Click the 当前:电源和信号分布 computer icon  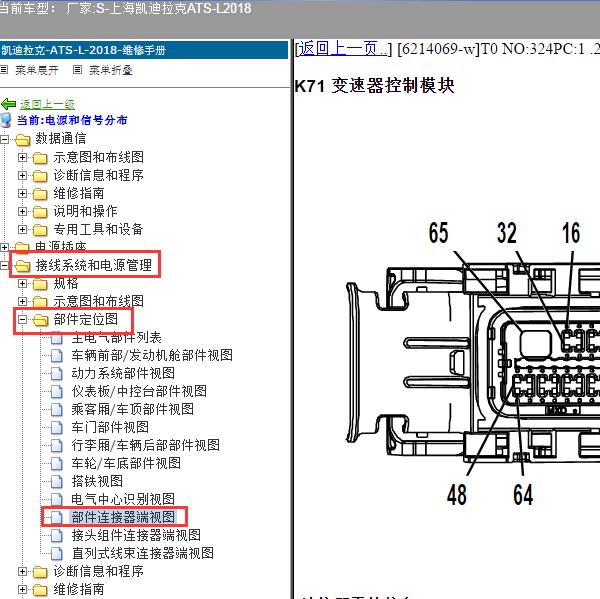pos(6,120)
